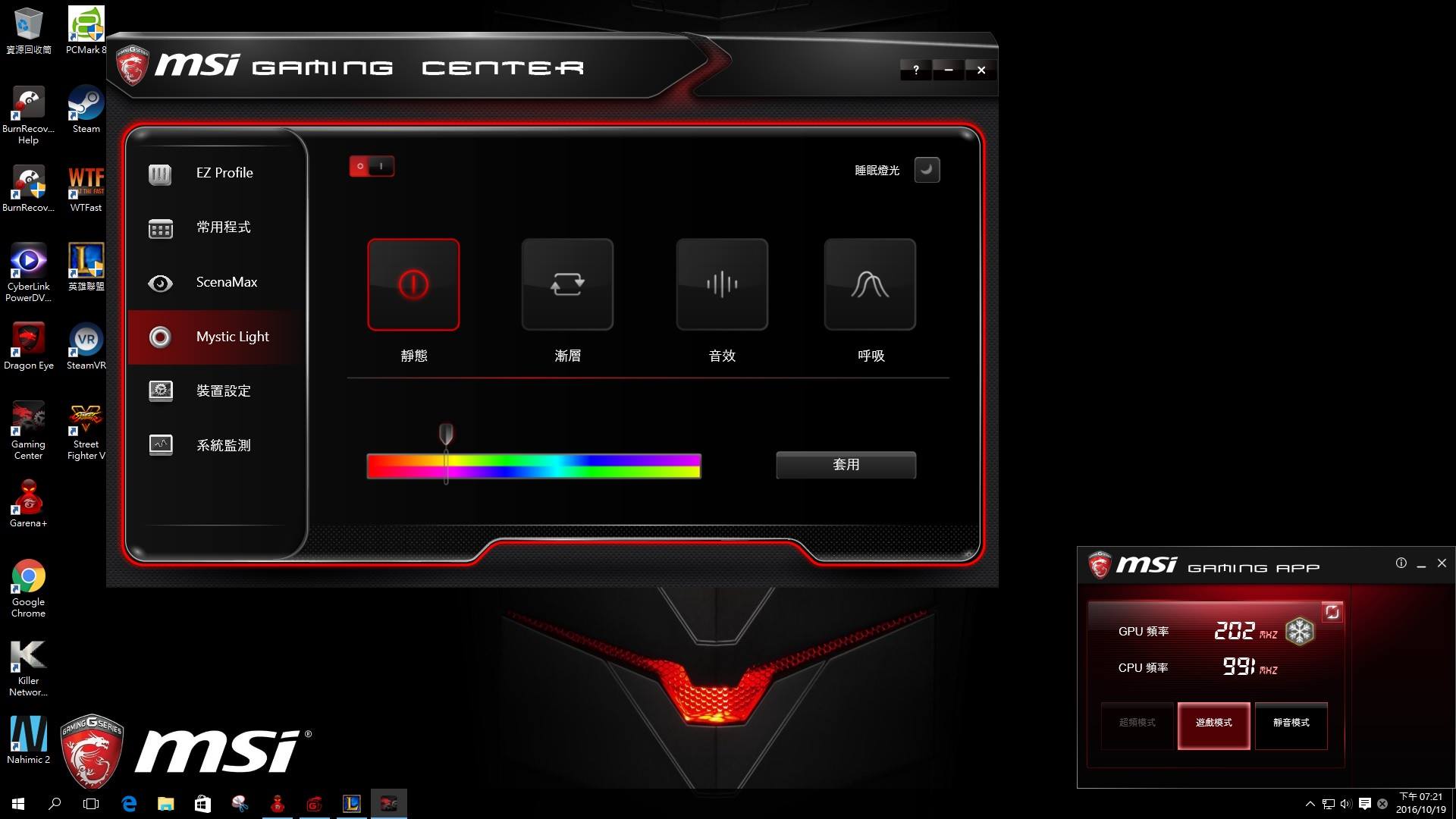This screenshot has height=819, width=1456.
Task: Open ScenaMax sidebar section
Action: [x=217, y=282]
